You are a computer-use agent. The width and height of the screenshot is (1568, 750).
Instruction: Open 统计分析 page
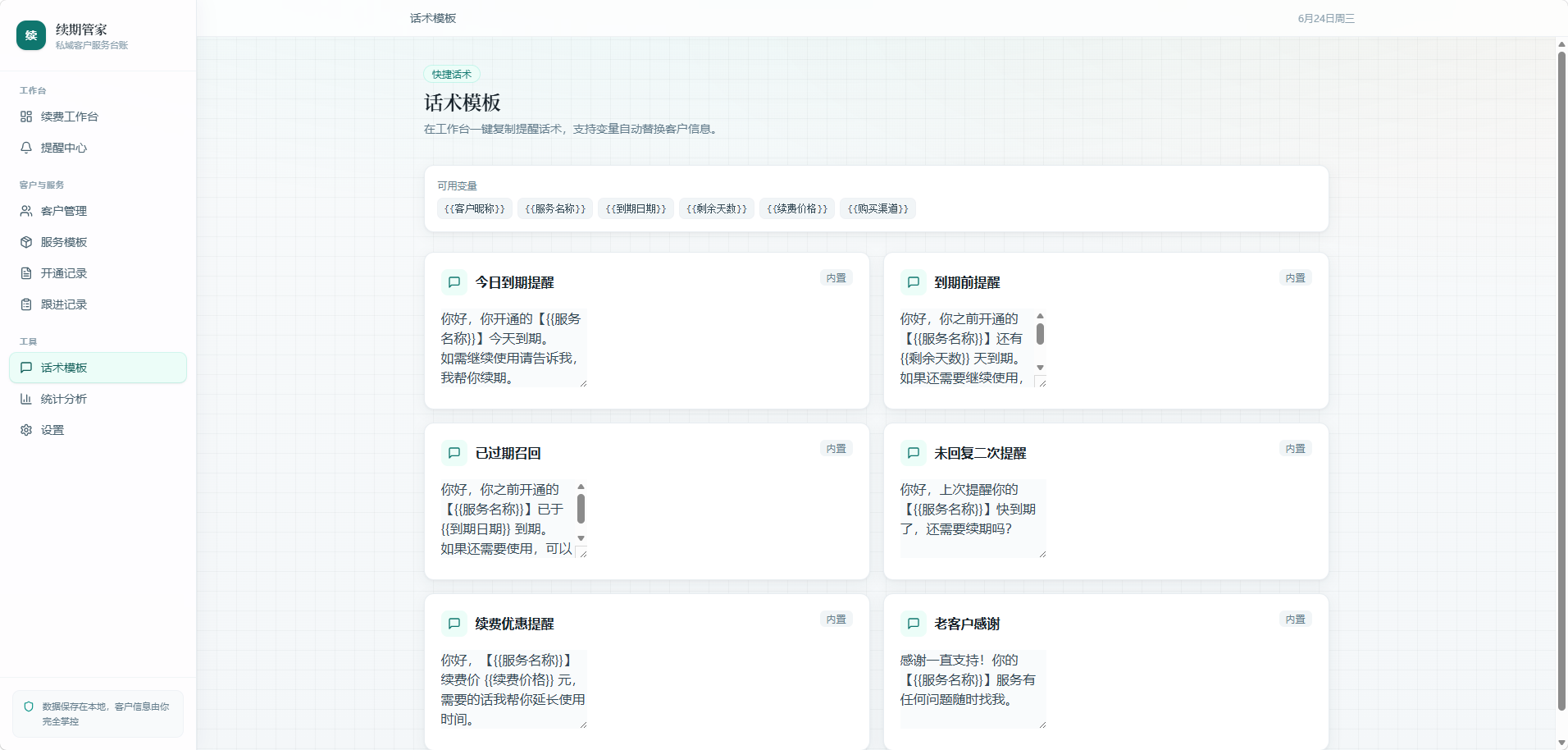coord(98,399)
